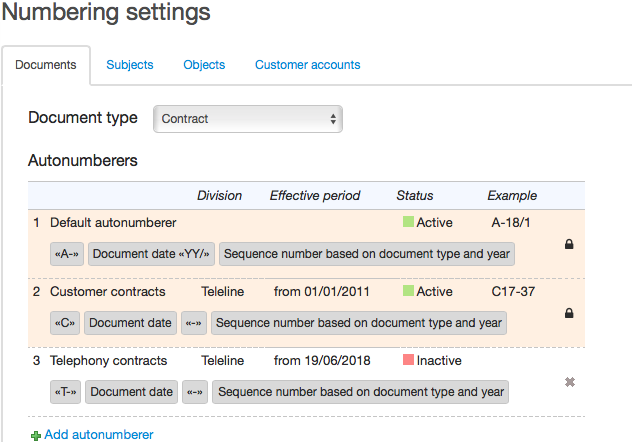Click red Inactive status swatch of Telephony contracts
The image size is (632, 442).
[x=408, y=359]
